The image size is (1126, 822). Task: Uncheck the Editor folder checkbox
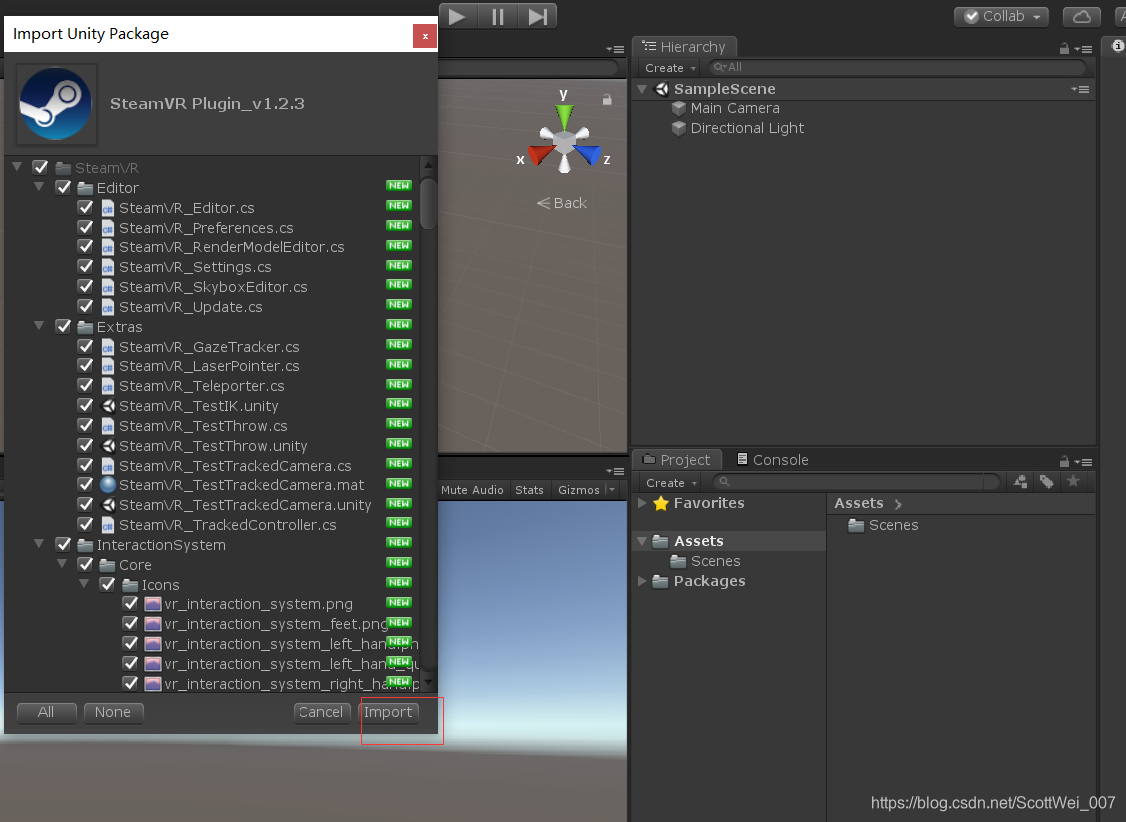(x=63, y=187)
